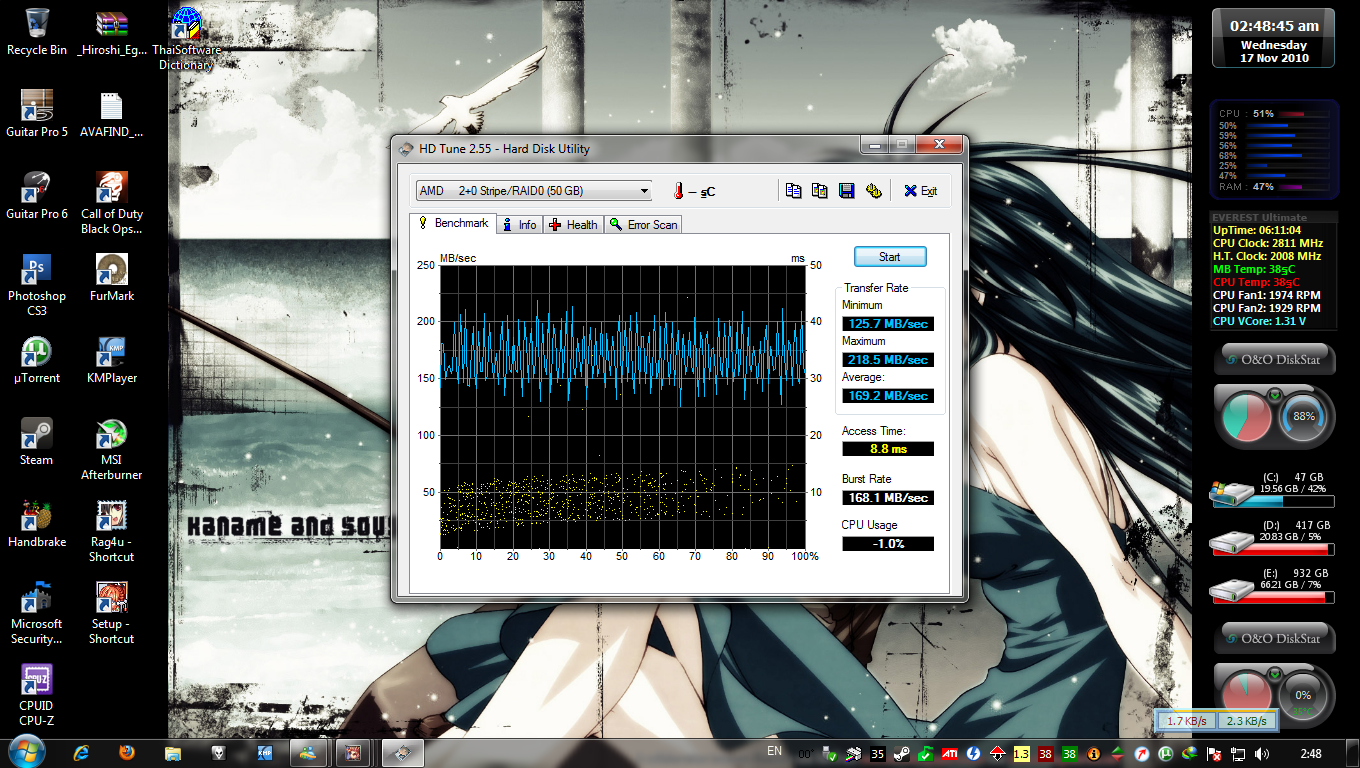This screenshot has height=768, width=1360.
Task: Open the Windows Start menu orb
Action: 26,752
